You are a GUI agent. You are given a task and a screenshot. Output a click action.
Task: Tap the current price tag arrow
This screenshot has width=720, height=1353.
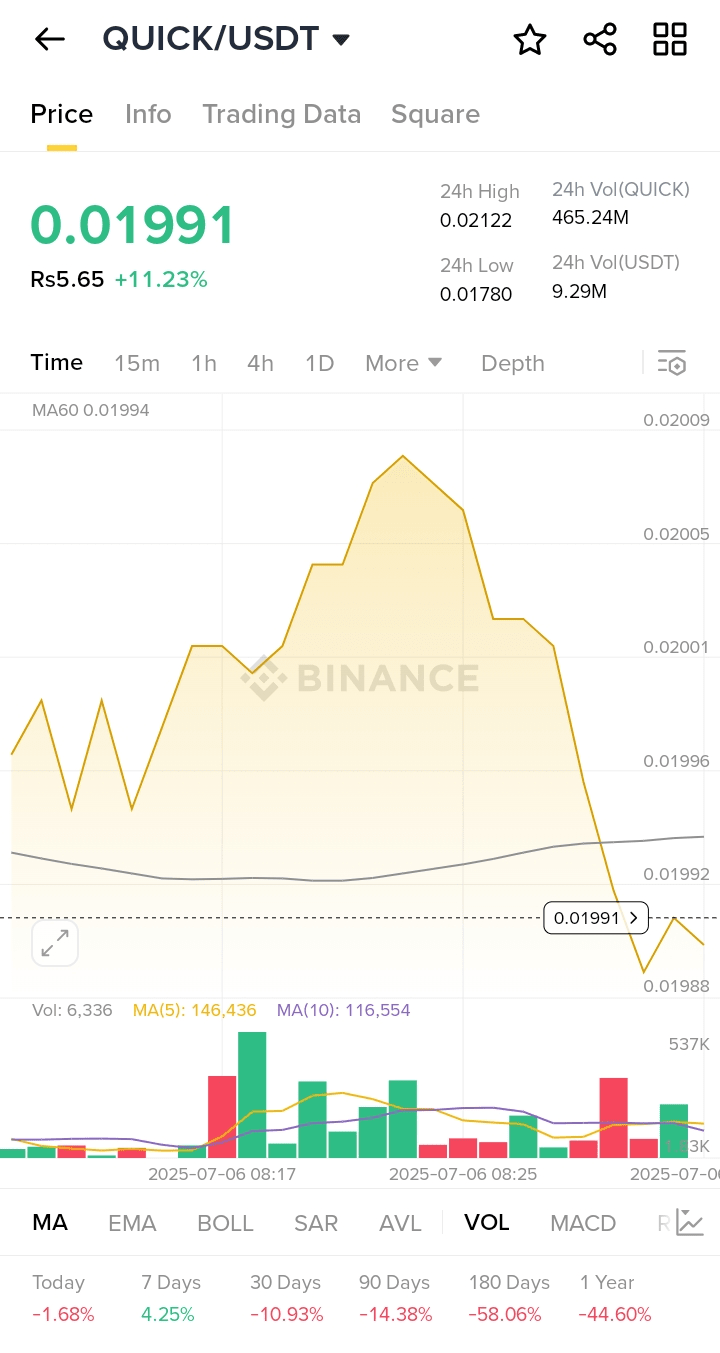point(634,917)
